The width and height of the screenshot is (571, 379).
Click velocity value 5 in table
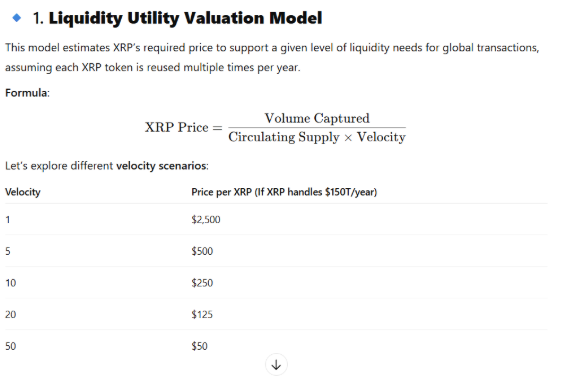(8, 251)
